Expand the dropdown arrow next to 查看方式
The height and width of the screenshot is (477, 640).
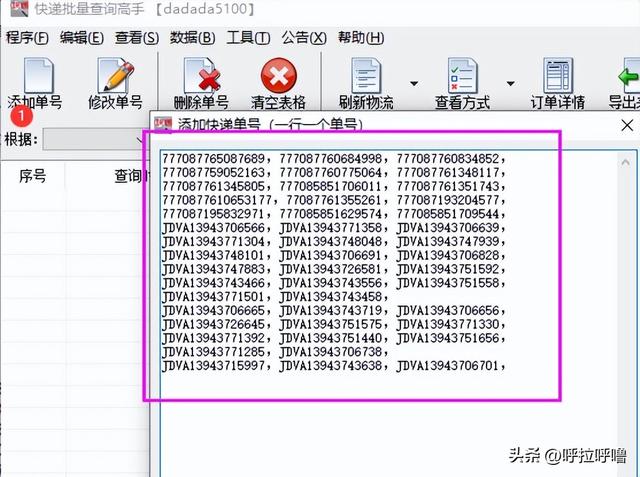point(510,84)
